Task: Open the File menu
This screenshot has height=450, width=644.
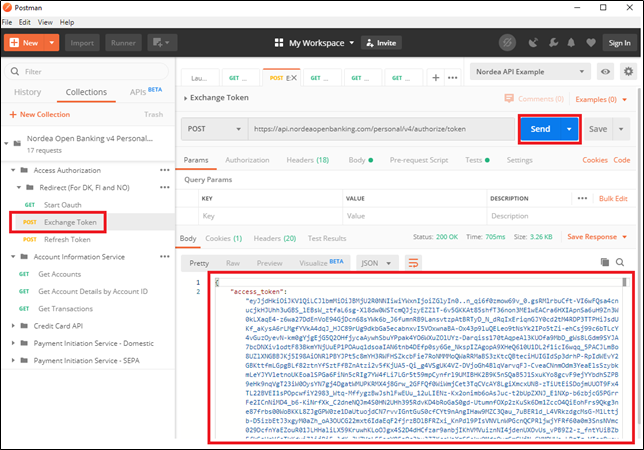Action: 7,22
